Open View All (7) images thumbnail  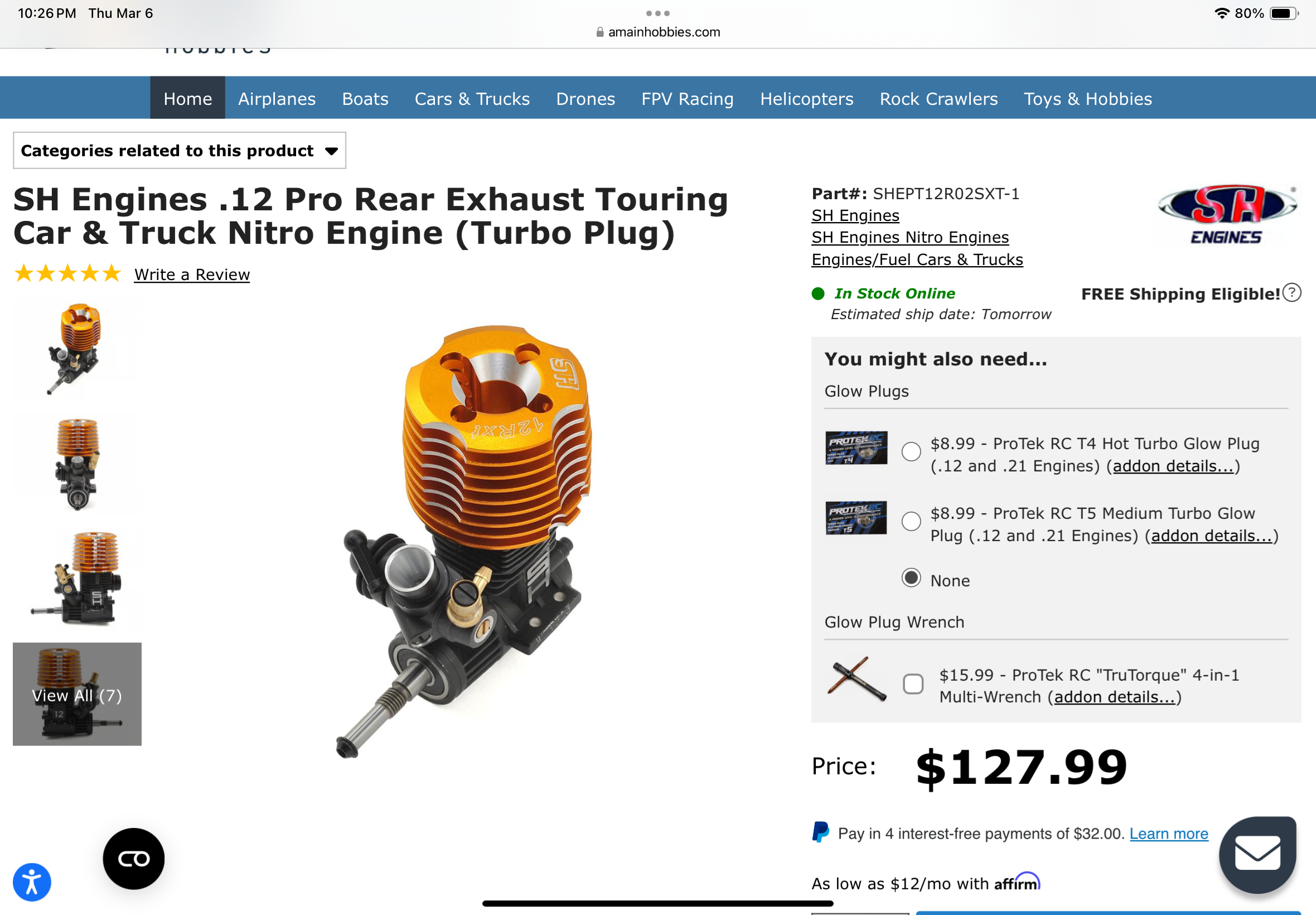tap(78, 694)
